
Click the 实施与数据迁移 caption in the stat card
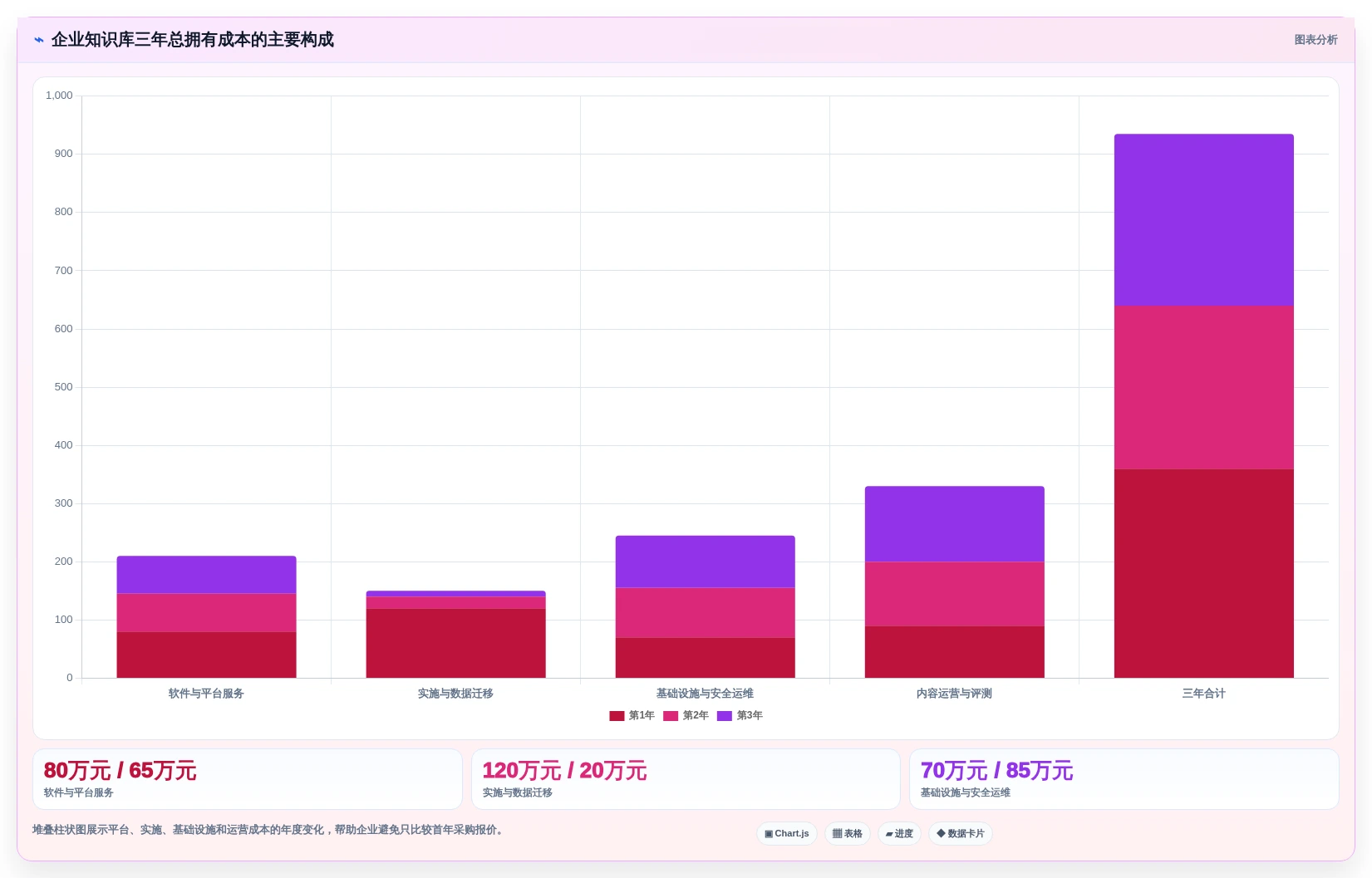click(517, 793)
